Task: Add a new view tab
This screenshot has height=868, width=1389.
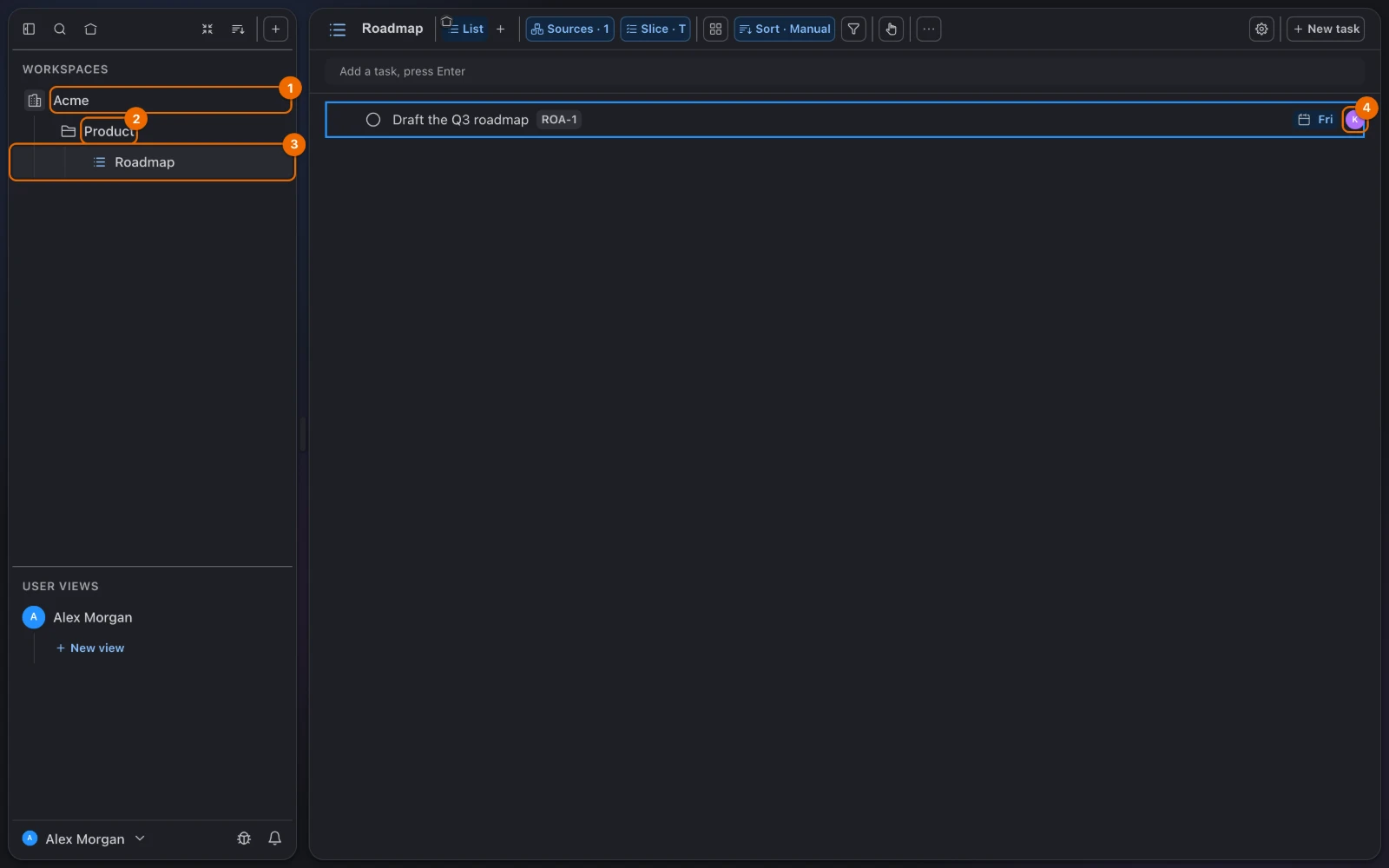Action: [x=500, y=29]
